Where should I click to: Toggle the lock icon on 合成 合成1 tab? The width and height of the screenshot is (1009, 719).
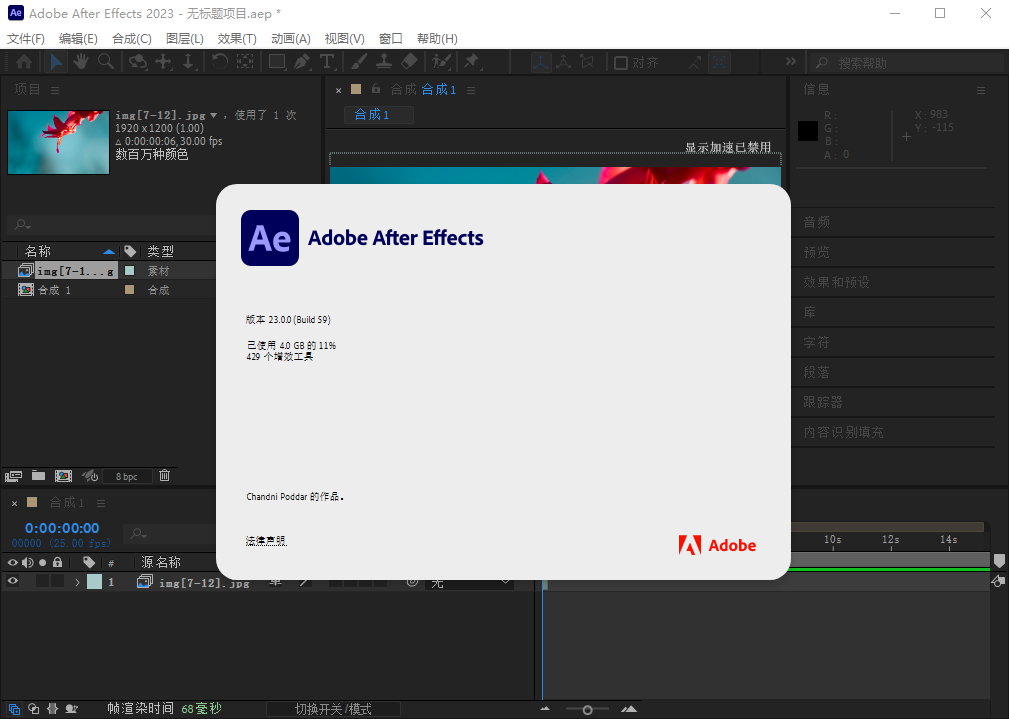[376, 89]
